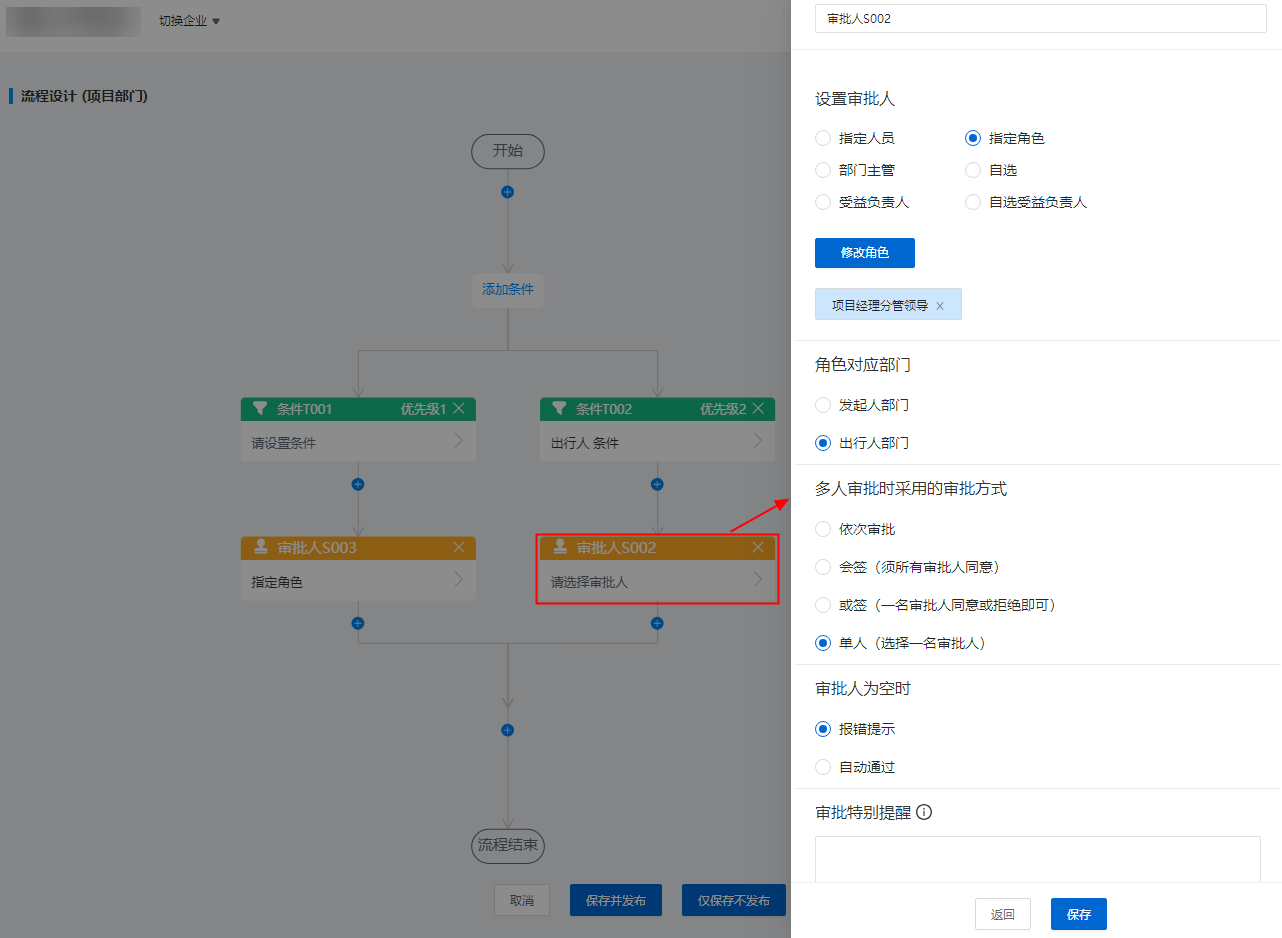Click the 仅保存不发布 button
This screenshot has width=1282, height=938.
pyautogui.click(x=734, y=900)
